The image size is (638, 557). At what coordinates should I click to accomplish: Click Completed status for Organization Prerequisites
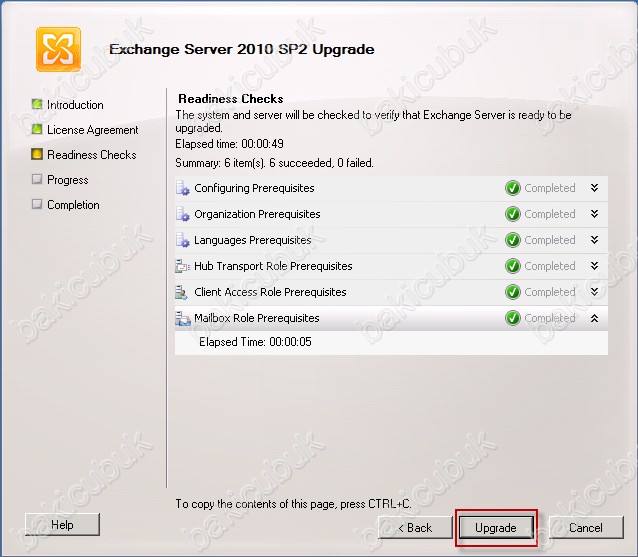(x=550, y=214)
